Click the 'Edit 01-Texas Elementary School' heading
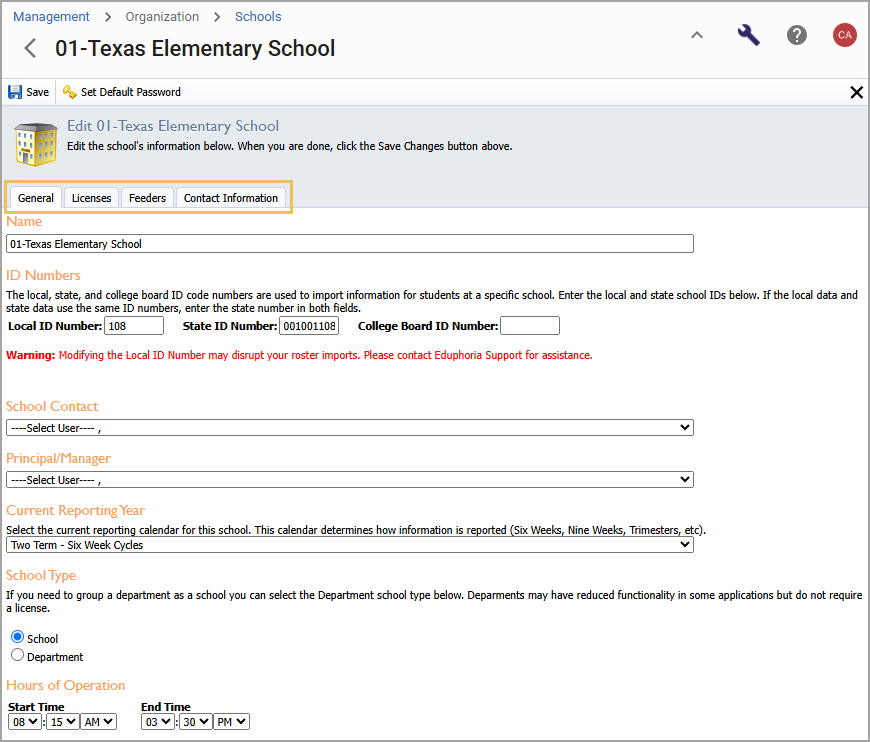870x742 pixels. click(173, 126)
